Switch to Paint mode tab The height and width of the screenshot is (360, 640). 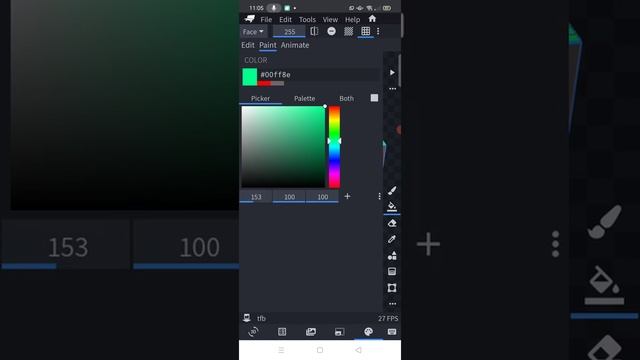(x=268, y=45)
